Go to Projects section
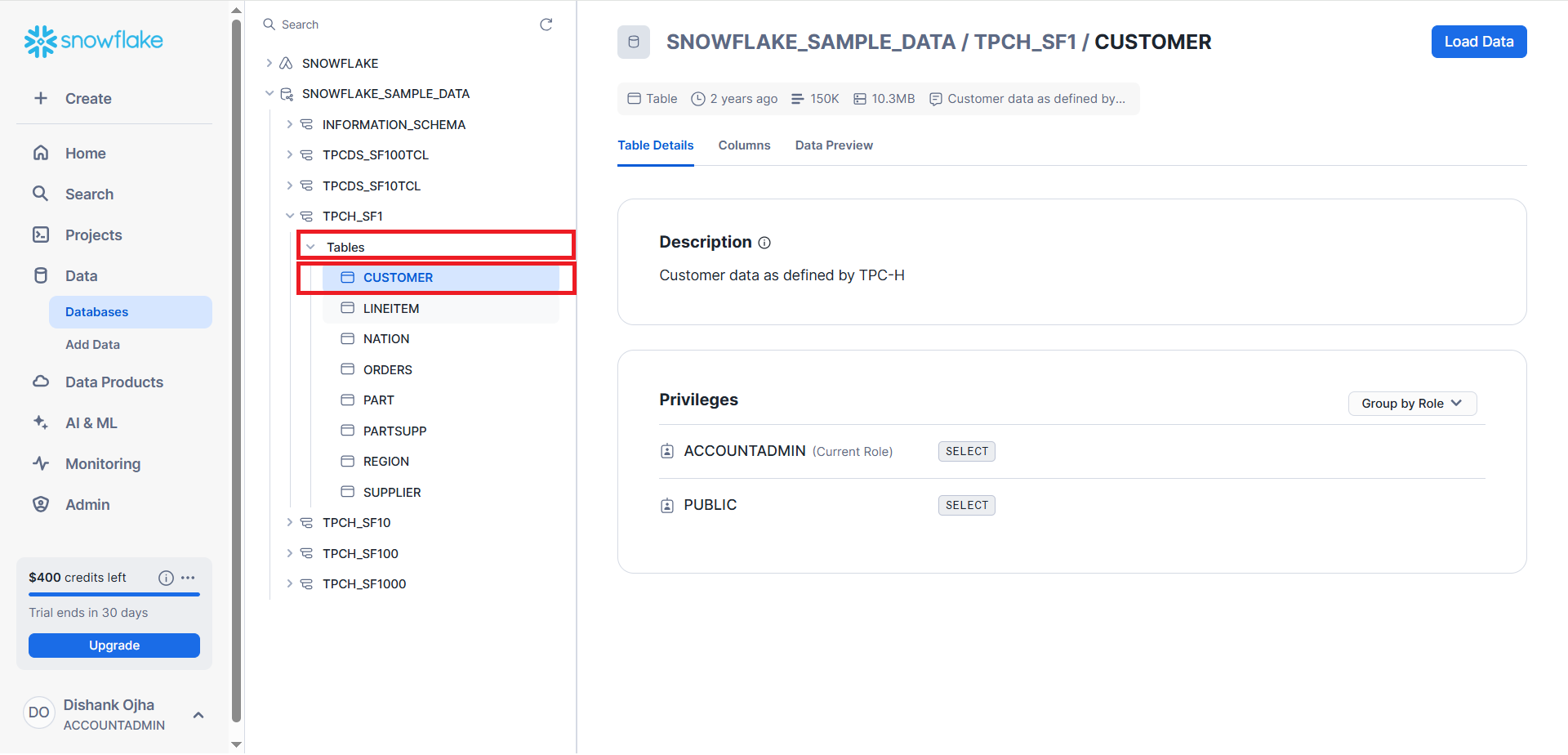The height and width of the screenshot is (755, 1568). point(93,235)
